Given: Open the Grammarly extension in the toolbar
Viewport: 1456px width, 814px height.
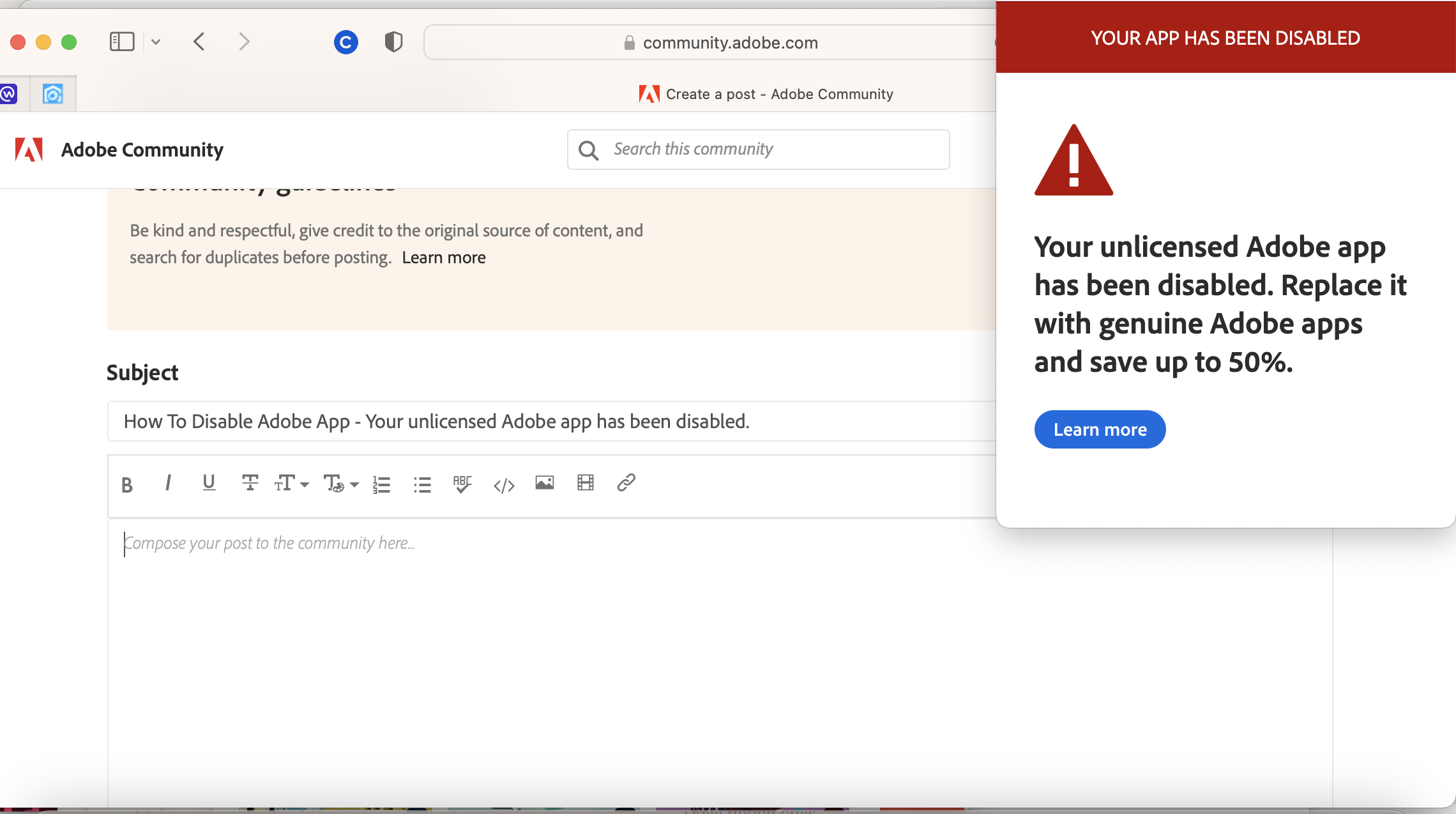Looking at the screenshot, I should click(x=346, y=42).
